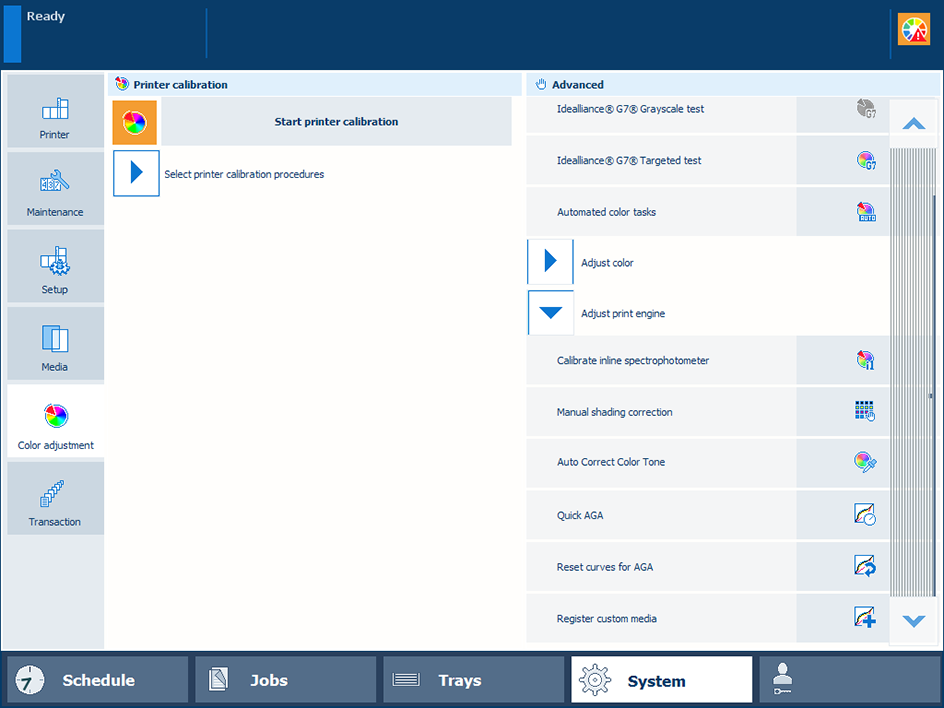Open the Trays tab
Viewport: 944px width, 708px height.
(x=474, y=680)
